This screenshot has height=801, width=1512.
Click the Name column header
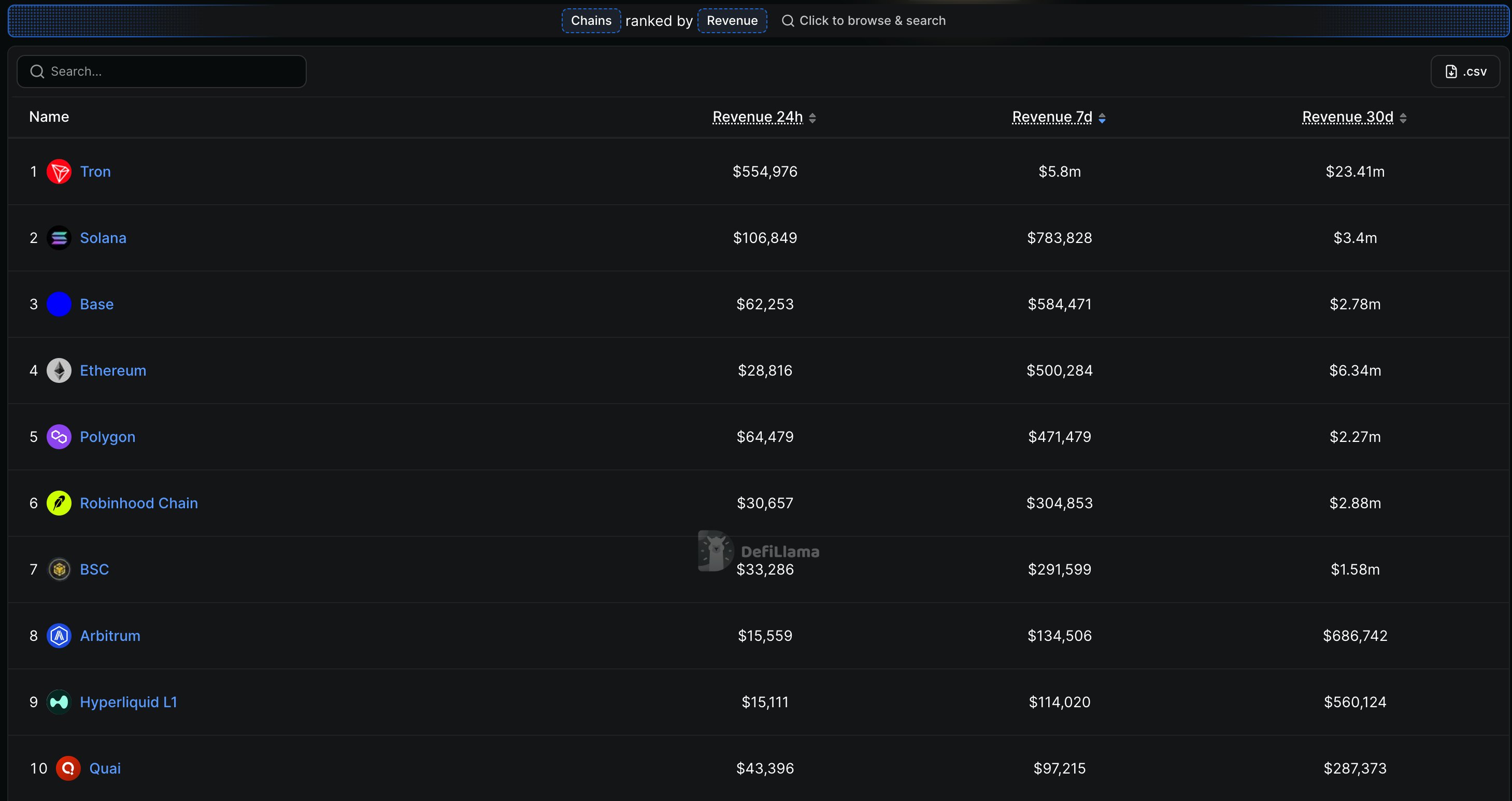49,117
